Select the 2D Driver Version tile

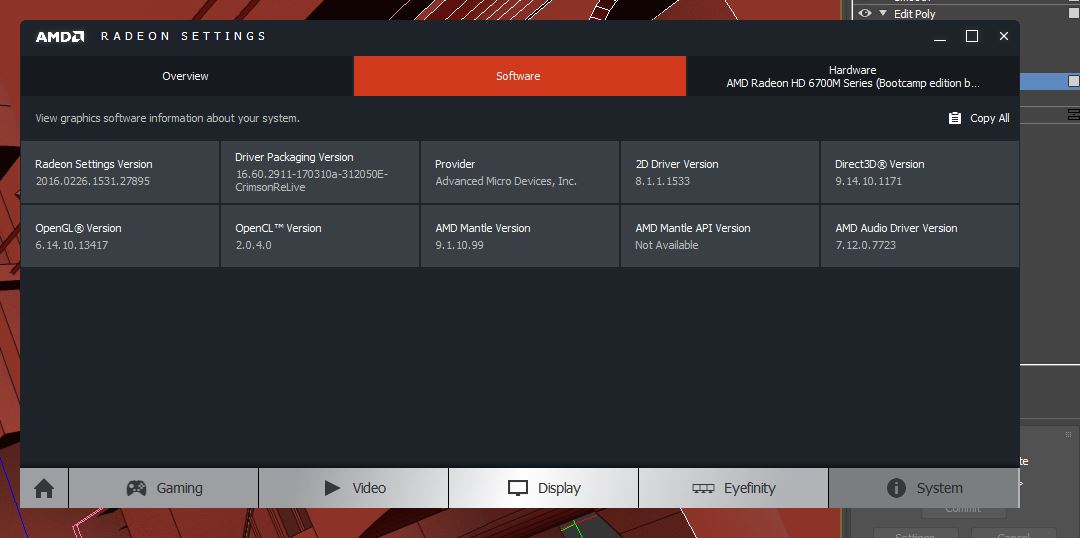point(720,172)
